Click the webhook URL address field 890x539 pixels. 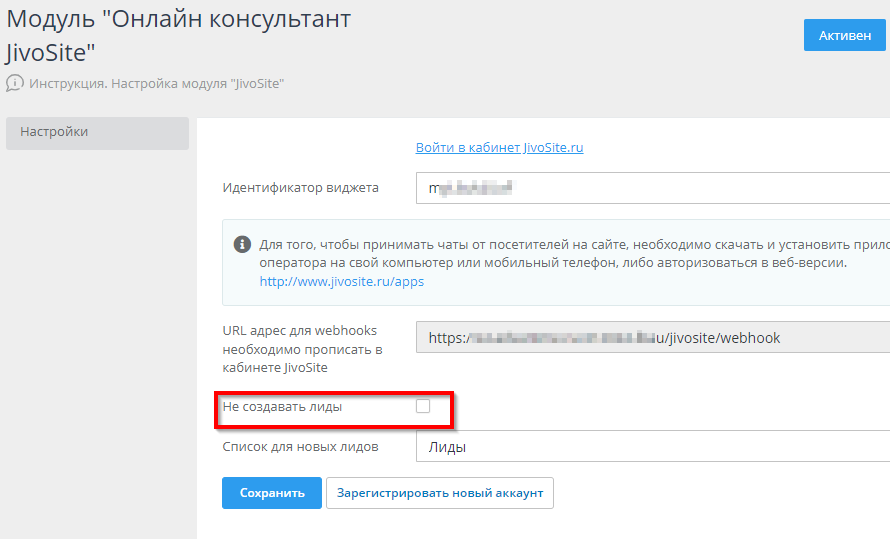click(x=652, y=338)
